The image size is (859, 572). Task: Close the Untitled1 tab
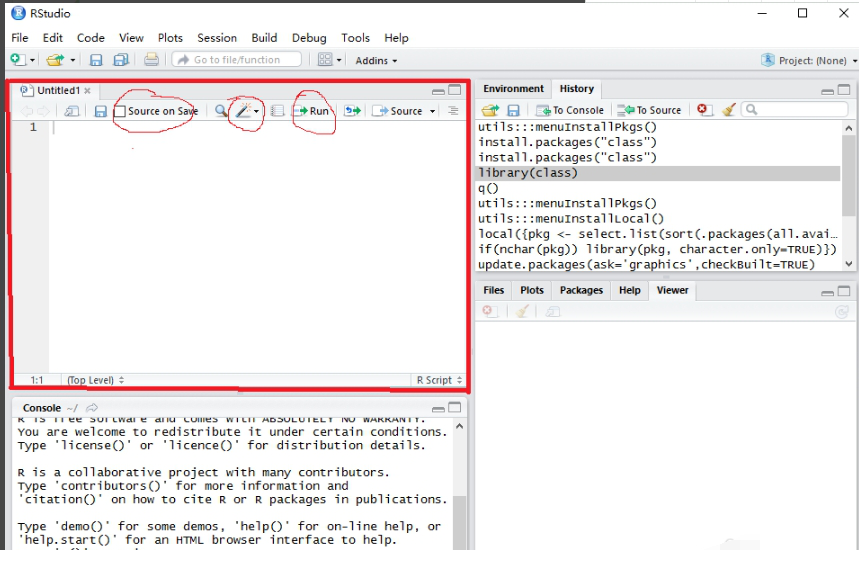(x=87, y=91)
